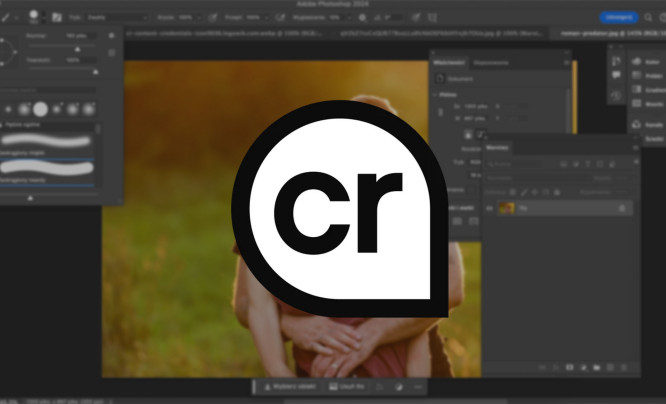Create a new group folder icon in Layers

pyautogui.click(x=597, y=367)
